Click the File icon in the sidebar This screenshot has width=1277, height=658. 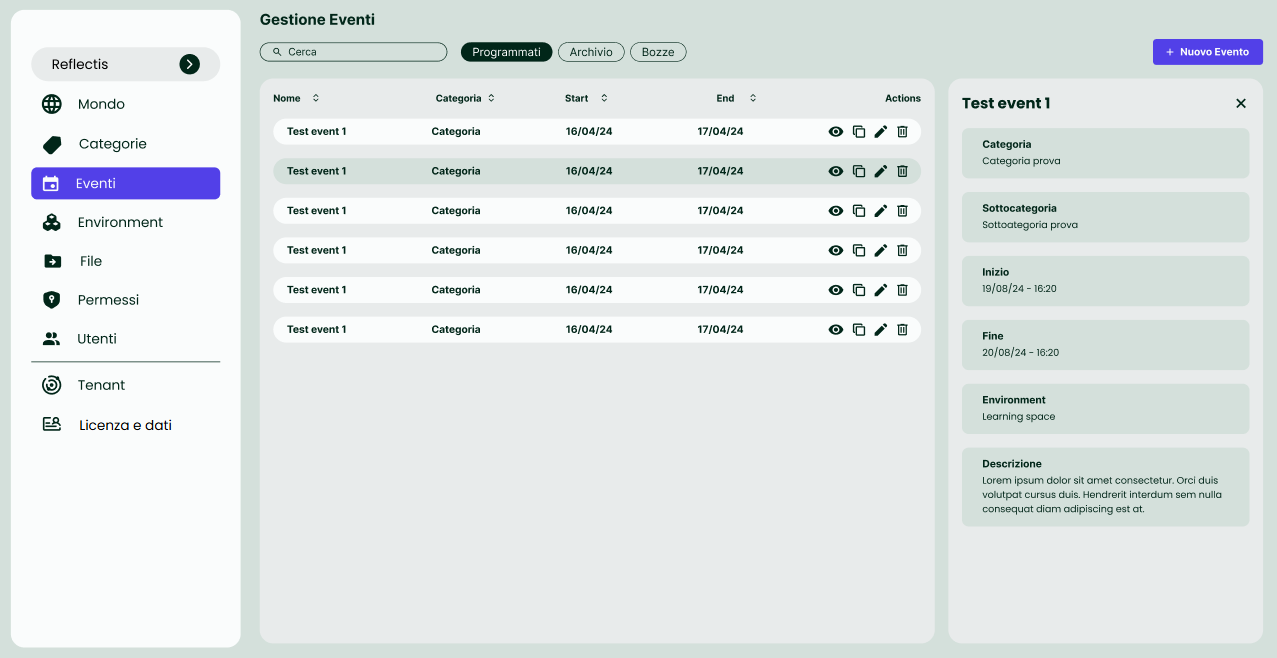coord(51,261)
